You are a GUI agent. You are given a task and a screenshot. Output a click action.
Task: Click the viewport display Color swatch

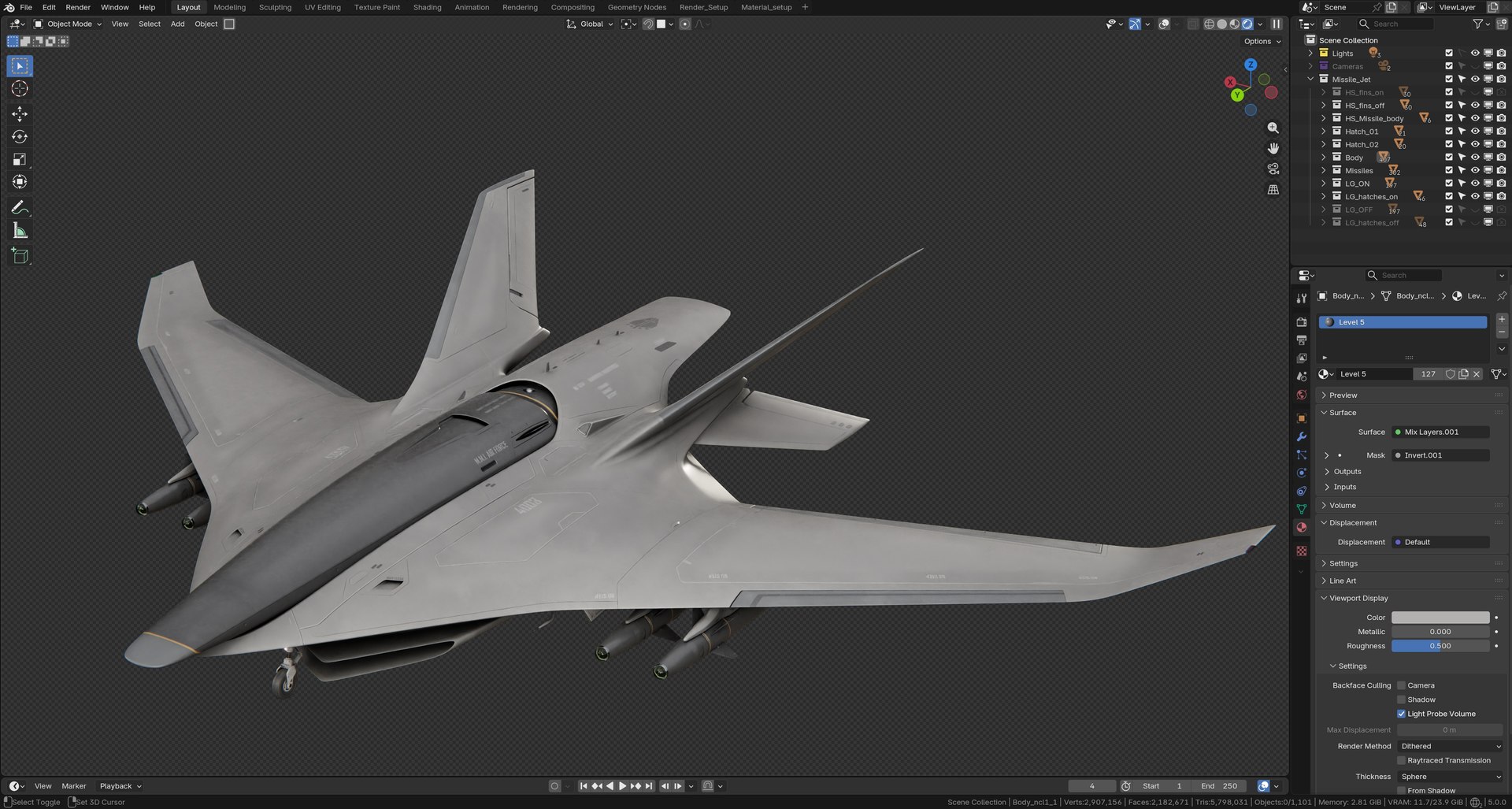click(x=1440, y=618)
